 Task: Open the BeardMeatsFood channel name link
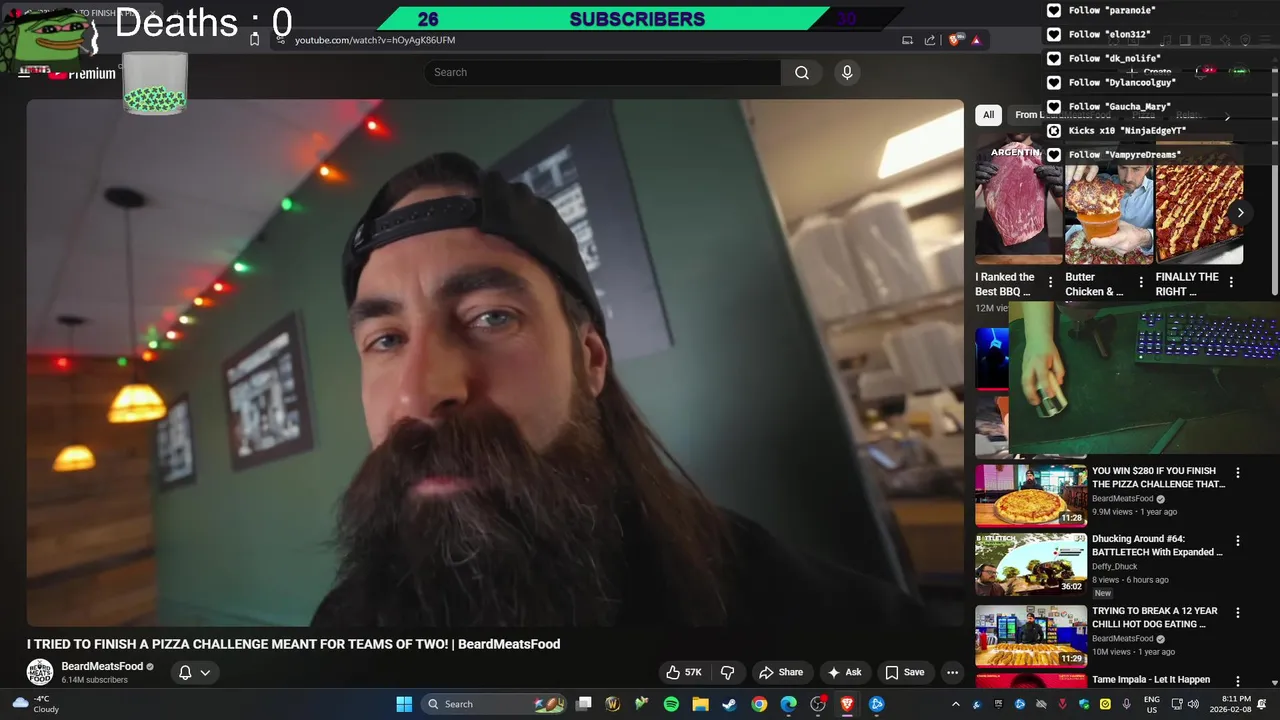(102, 666)
